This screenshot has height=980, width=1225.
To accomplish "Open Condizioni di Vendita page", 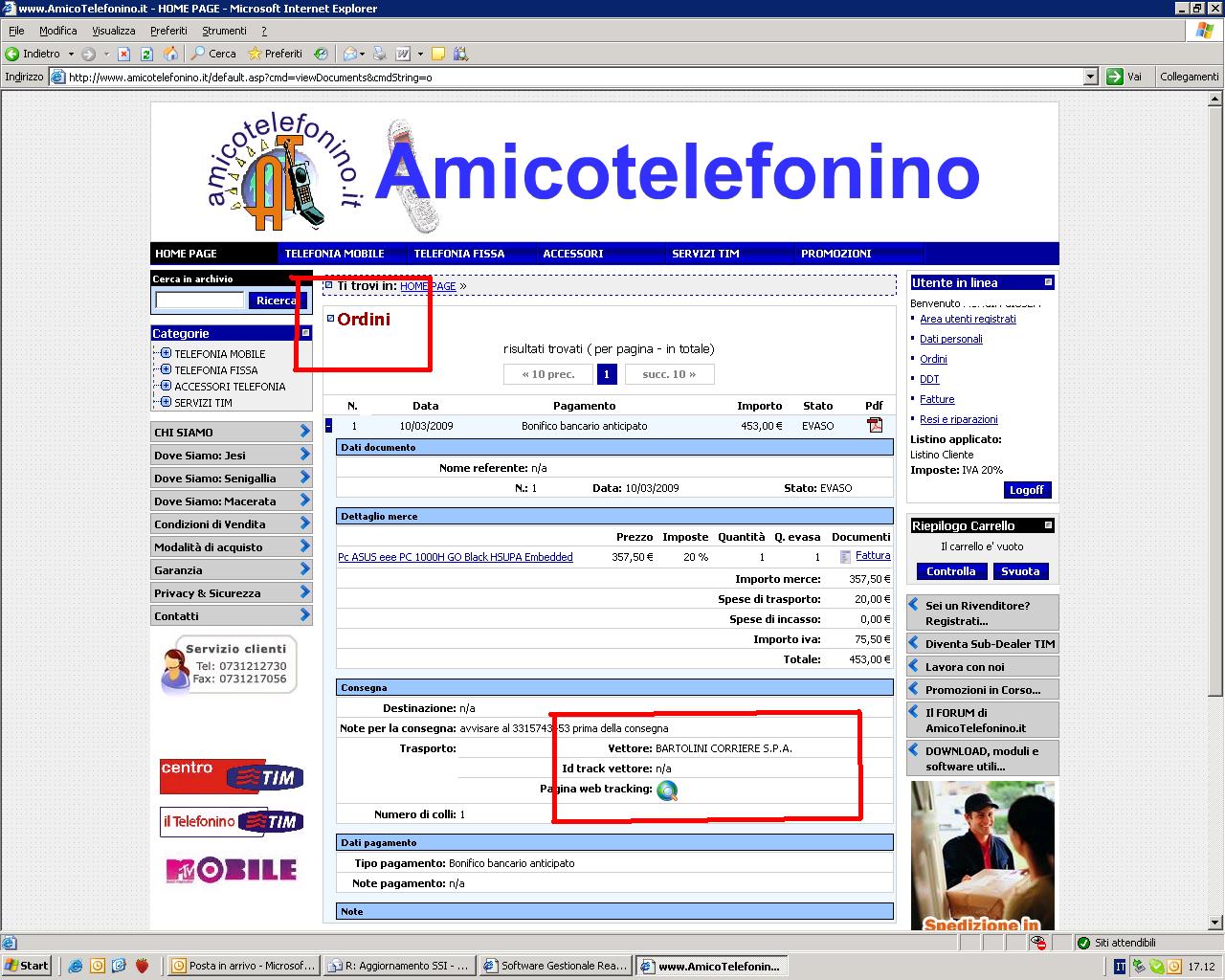I will [x=232, y=523].
